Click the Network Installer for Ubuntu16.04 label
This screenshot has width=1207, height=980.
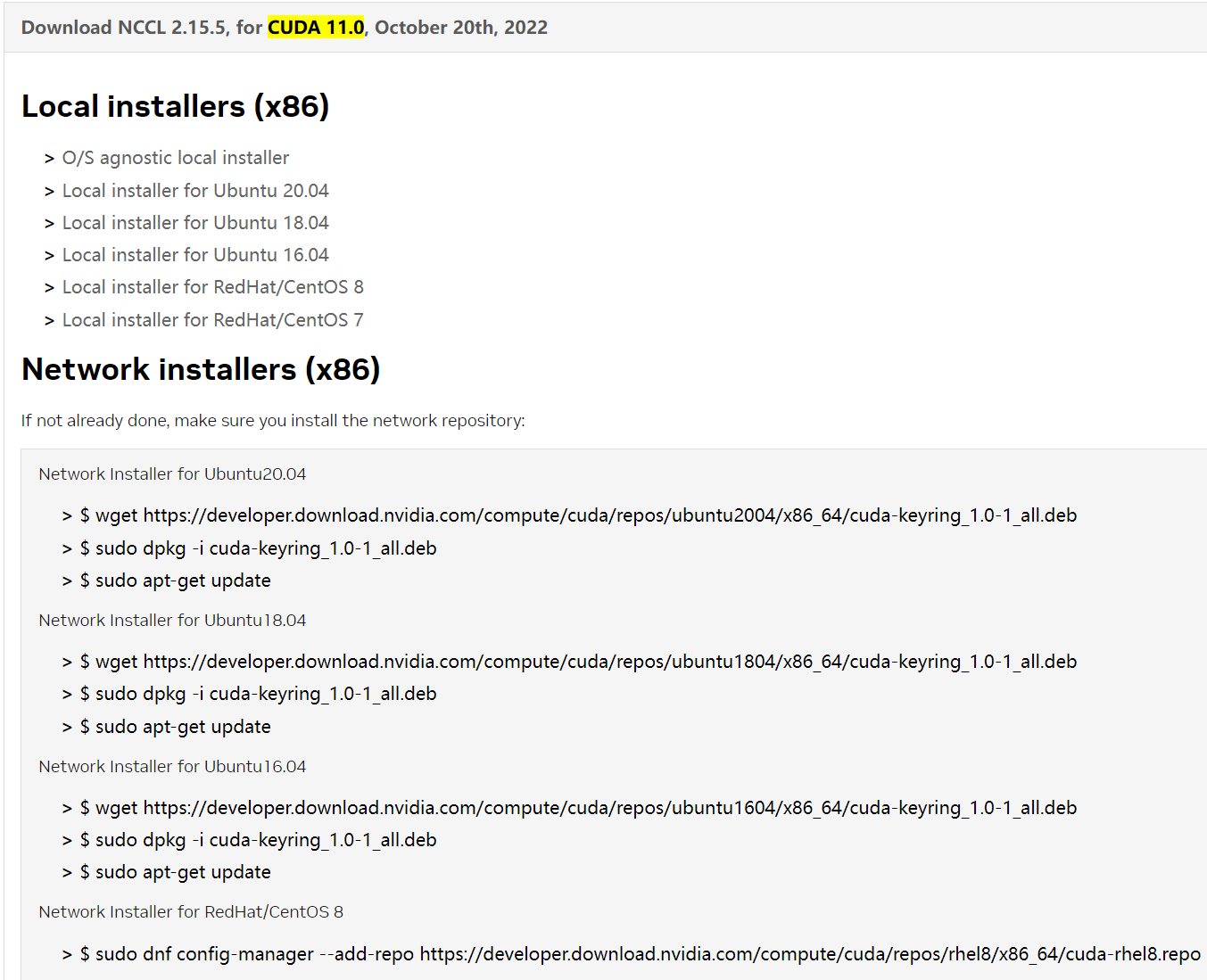[x=172, y=767]
